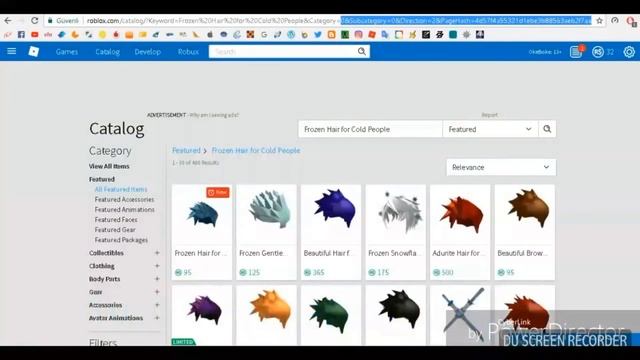Open the Twitter bookmark icon
Screen dimensions: 640x360
point(318,35)
